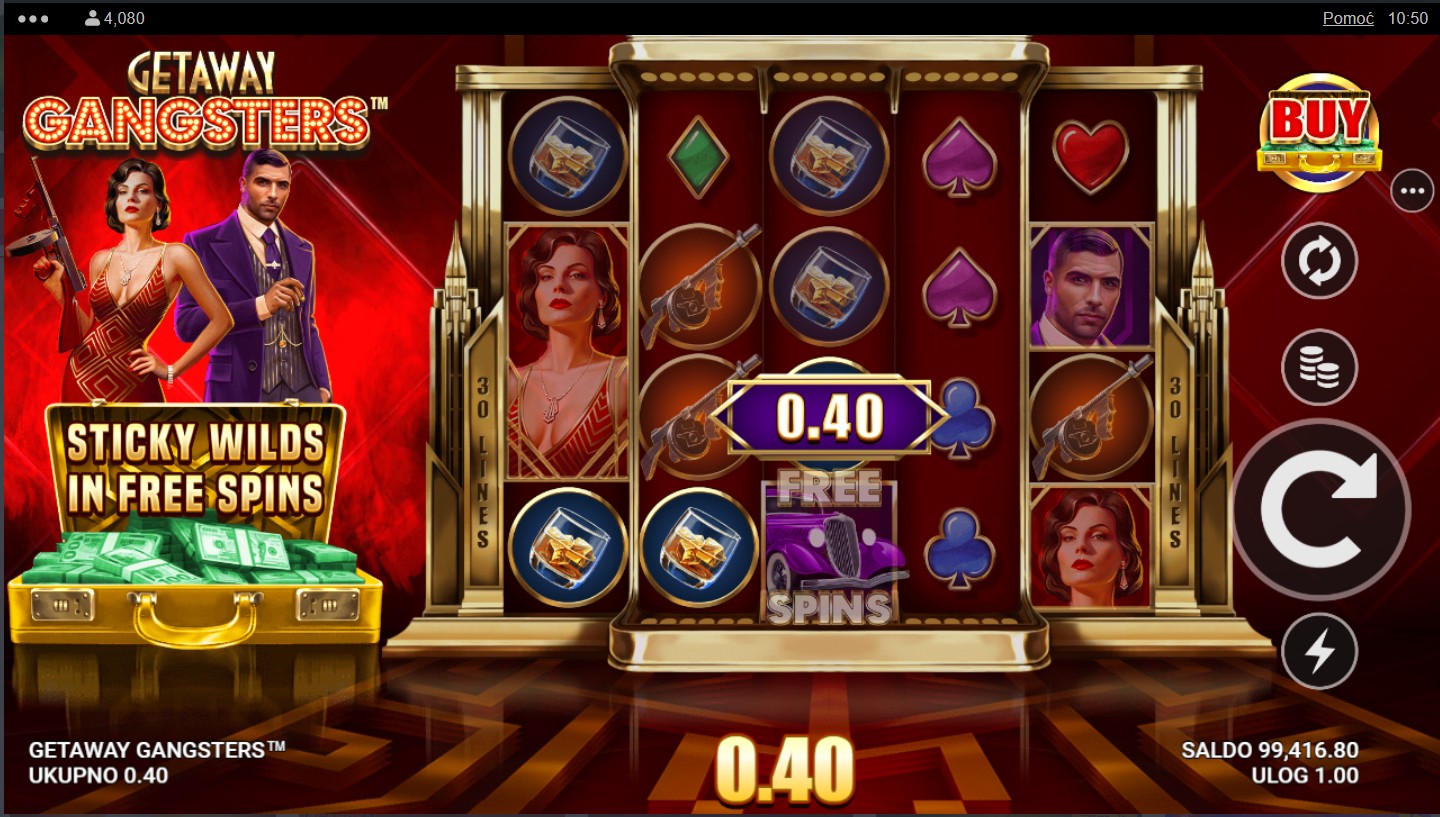
Task: Select the man in purple suit symbol
Action: tap(1090, 286)
